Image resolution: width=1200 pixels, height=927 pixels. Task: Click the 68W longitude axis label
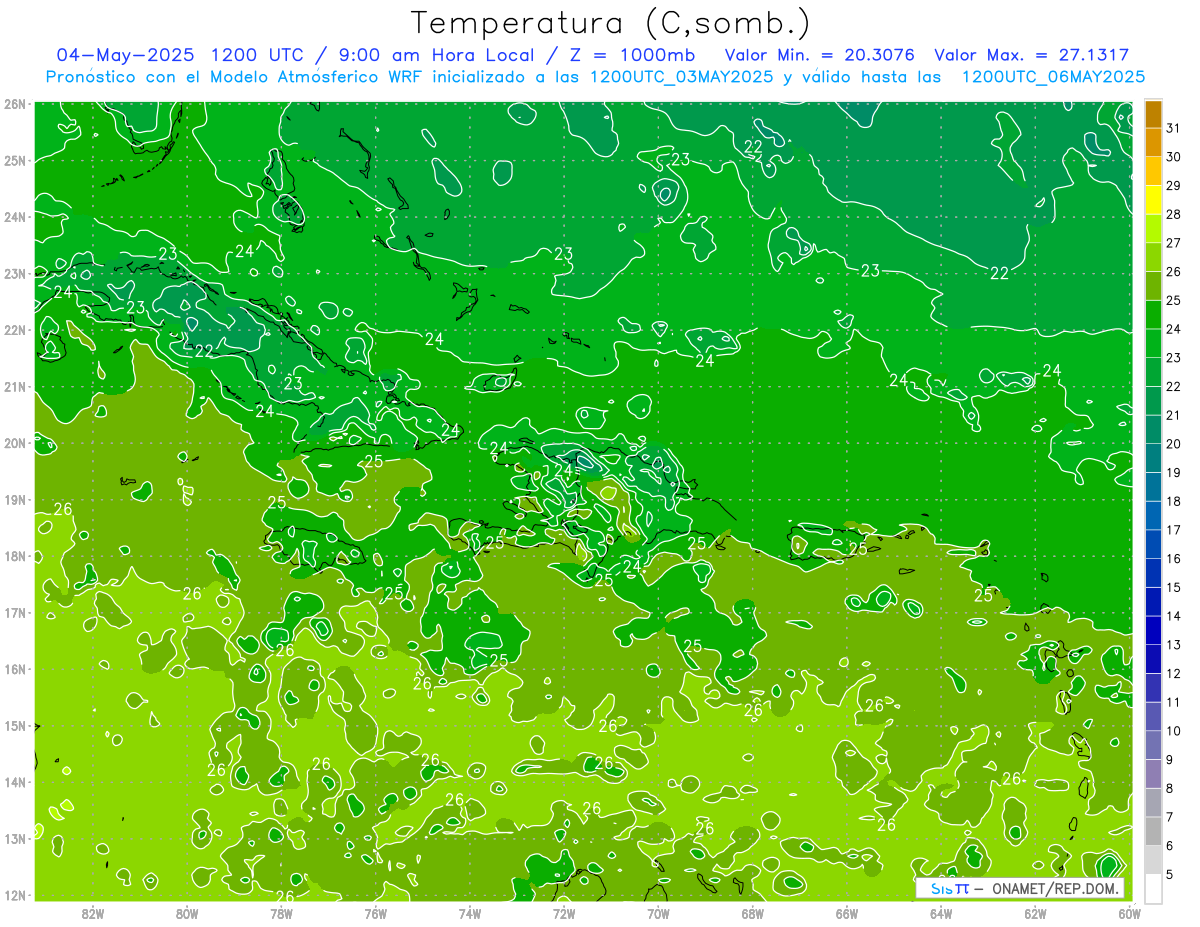pyautogui.click(x=752, y=912)
